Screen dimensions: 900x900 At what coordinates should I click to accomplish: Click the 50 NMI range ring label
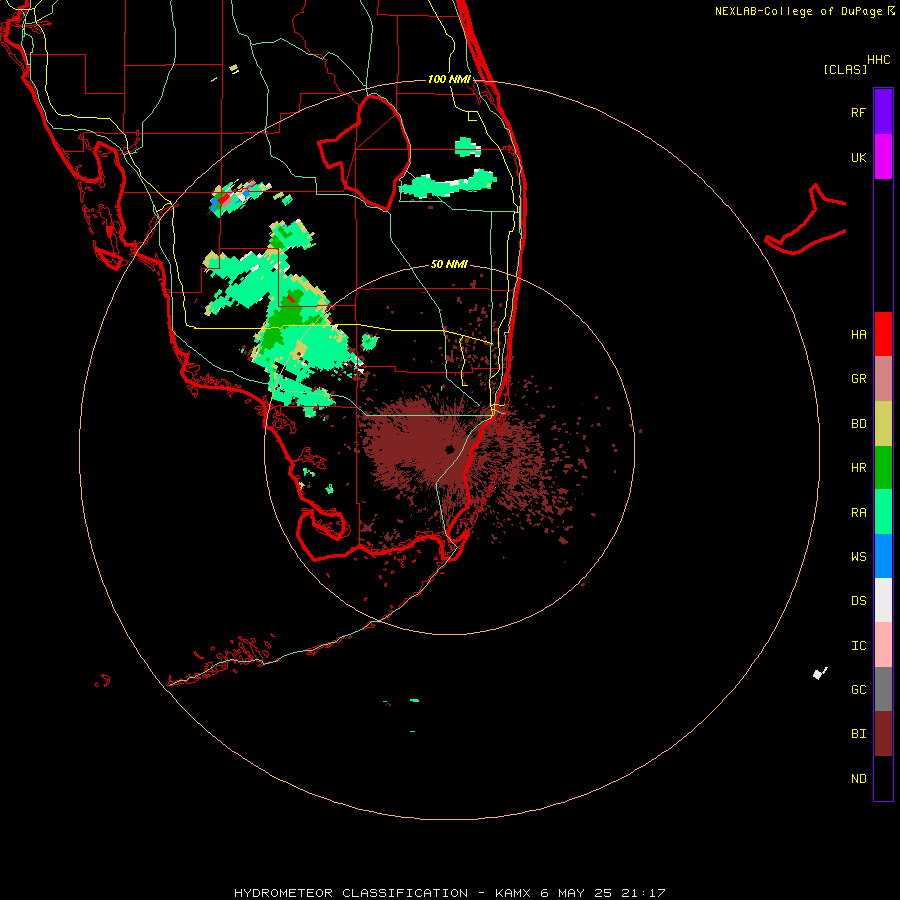[x=449, y=264]
